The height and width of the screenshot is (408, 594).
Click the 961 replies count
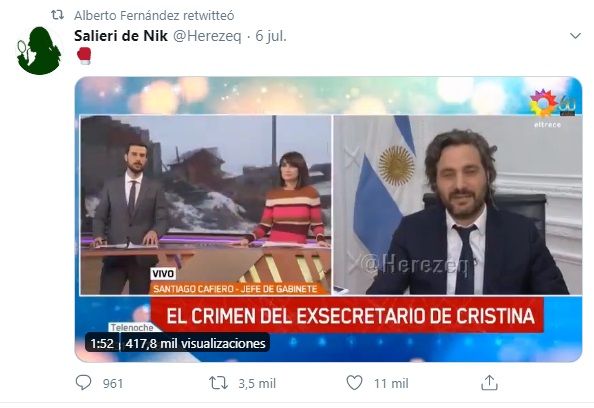click(113, 383)
